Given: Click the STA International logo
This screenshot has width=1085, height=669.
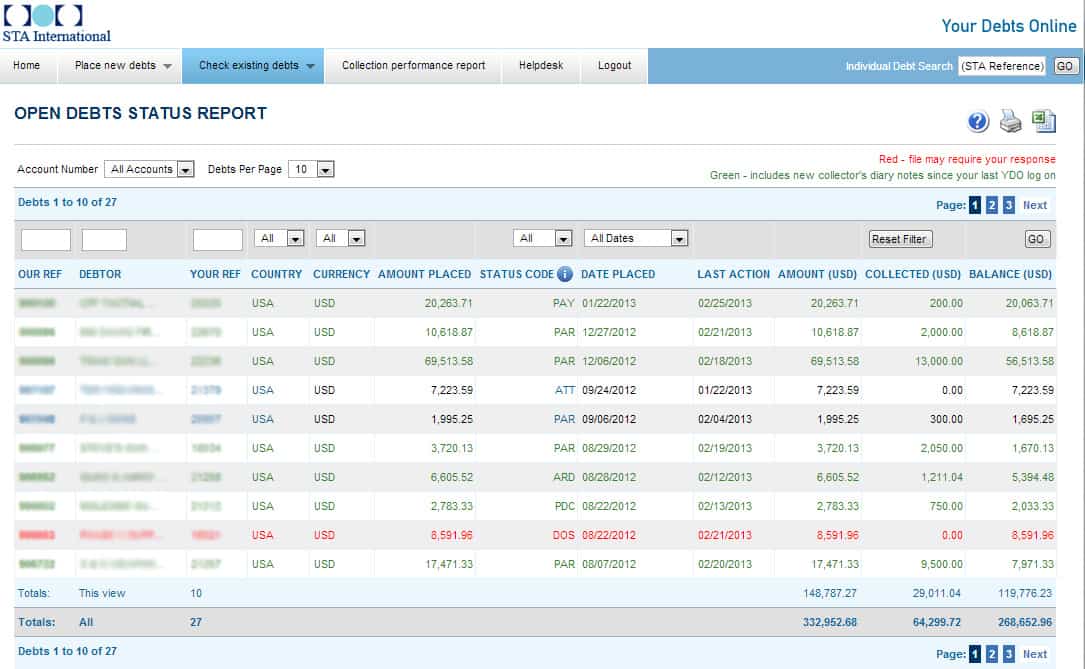Looking at the screenshot, I should (55, 22).
